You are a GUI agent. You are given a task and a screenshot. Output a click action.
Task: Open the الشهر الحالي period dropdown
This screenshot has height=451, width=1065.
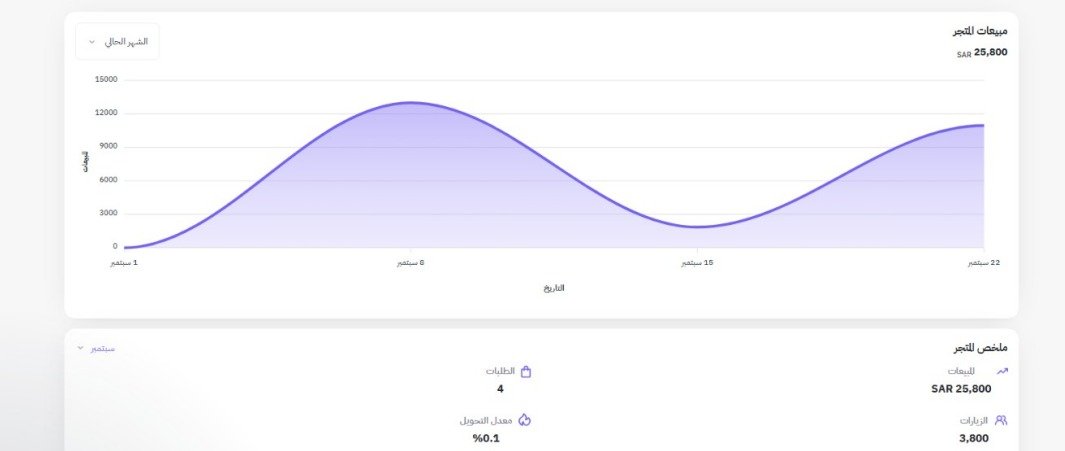pyautogui.click(x=118, y=41)
